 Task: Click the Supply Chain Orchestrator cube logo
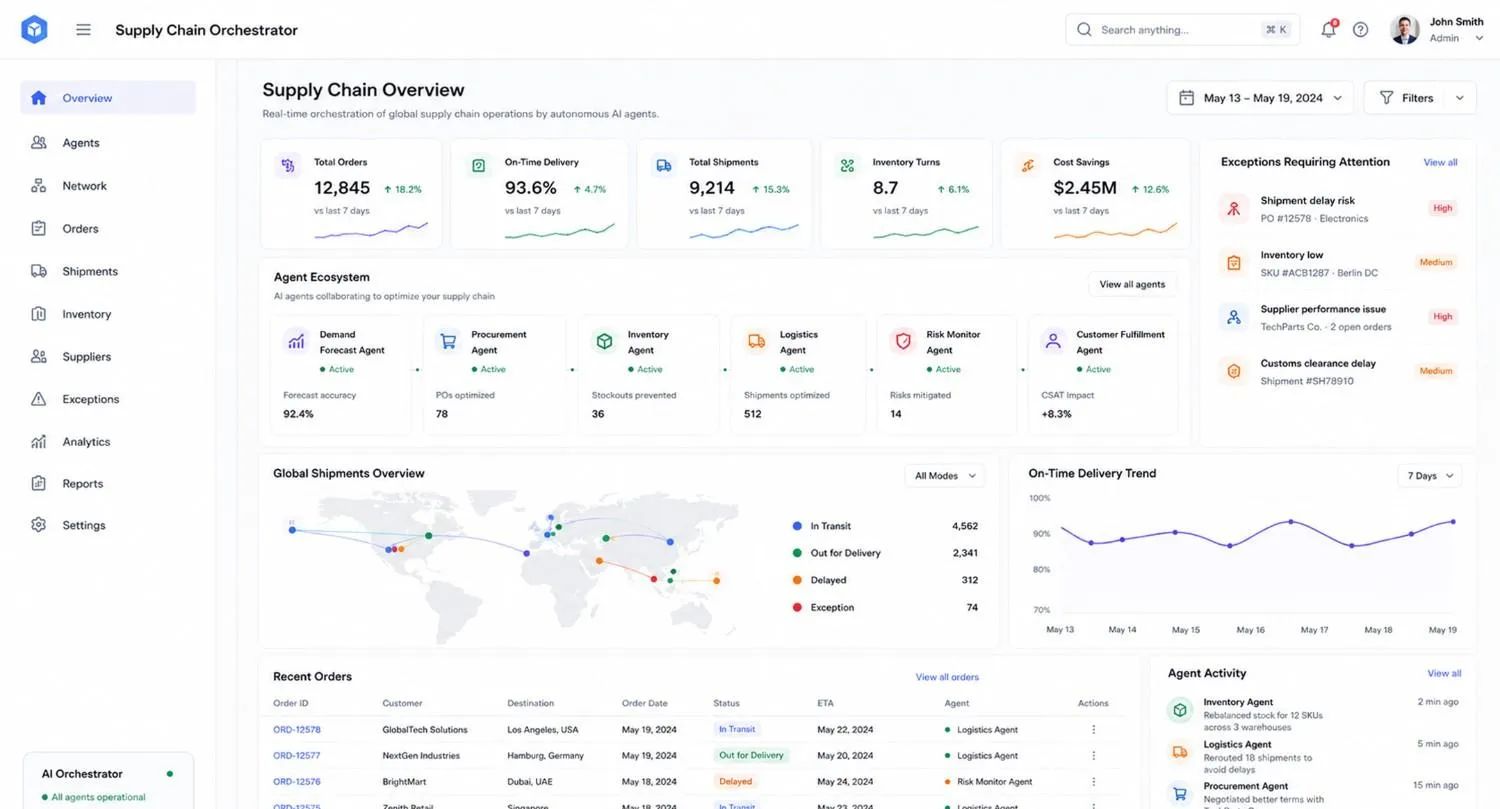(34, 30)
